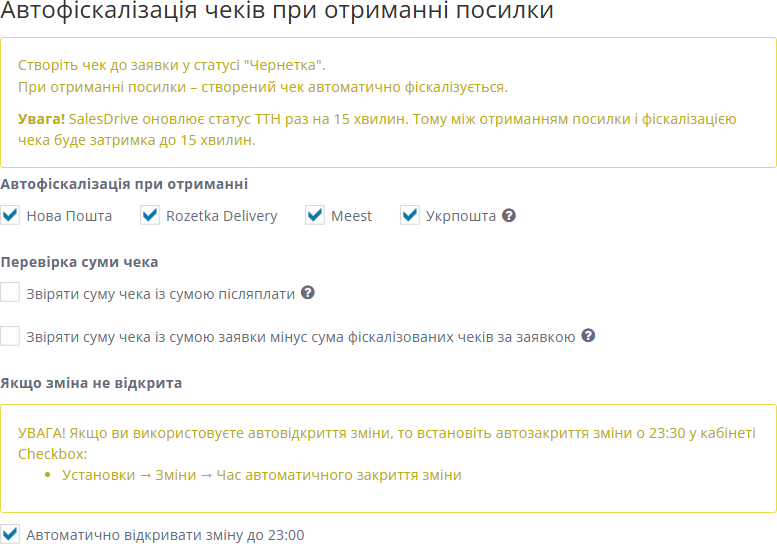The width and height of the screenshot is (777, 544).
Task: Click the Rozetka Delivery label text
Action: 221,216
